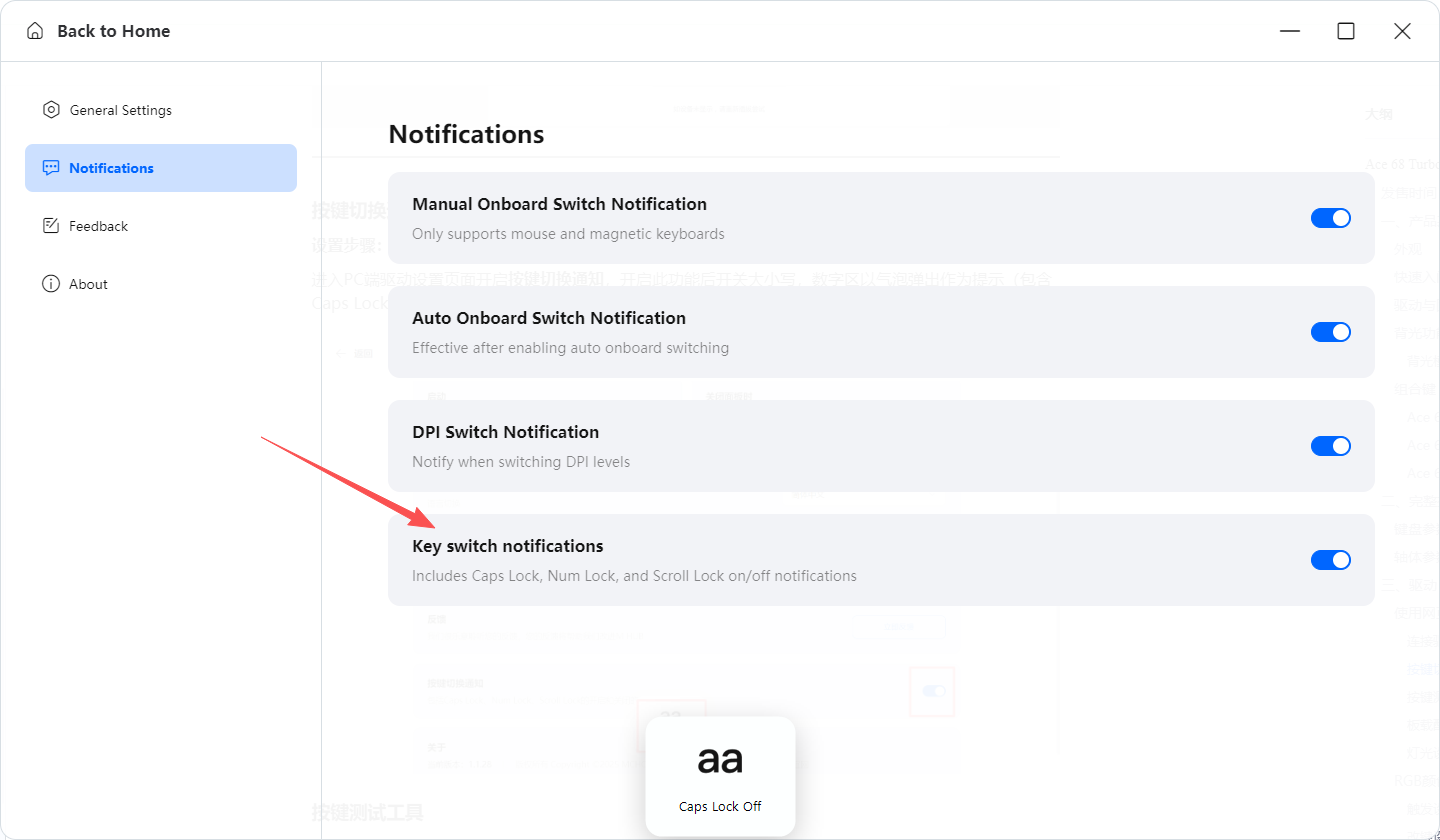The image size is (1440, 840).
Task: Maximize the settings window
Action: (x=1346, y=31)
